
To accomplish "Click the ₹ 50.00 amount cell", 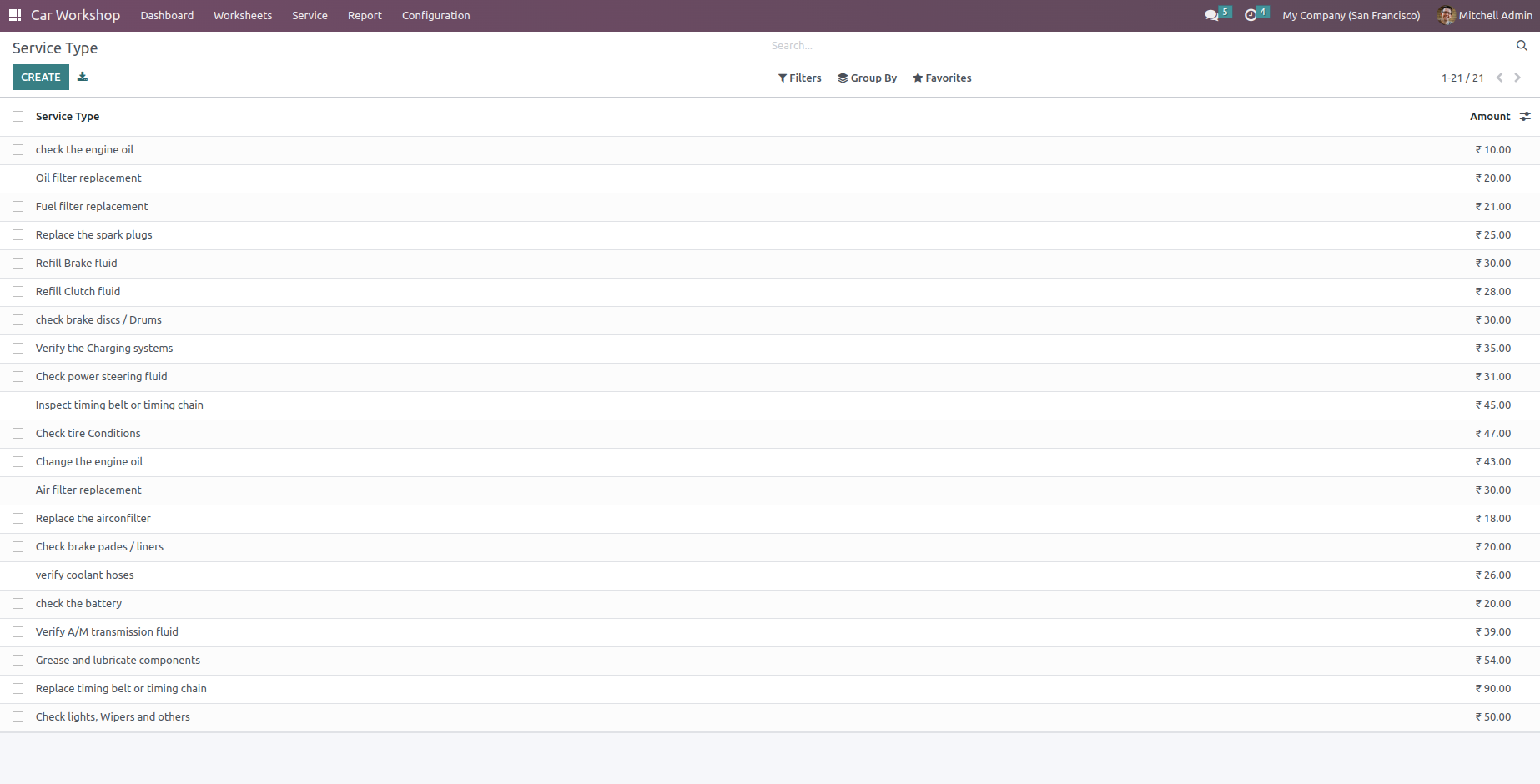I will click(1492, 717).
